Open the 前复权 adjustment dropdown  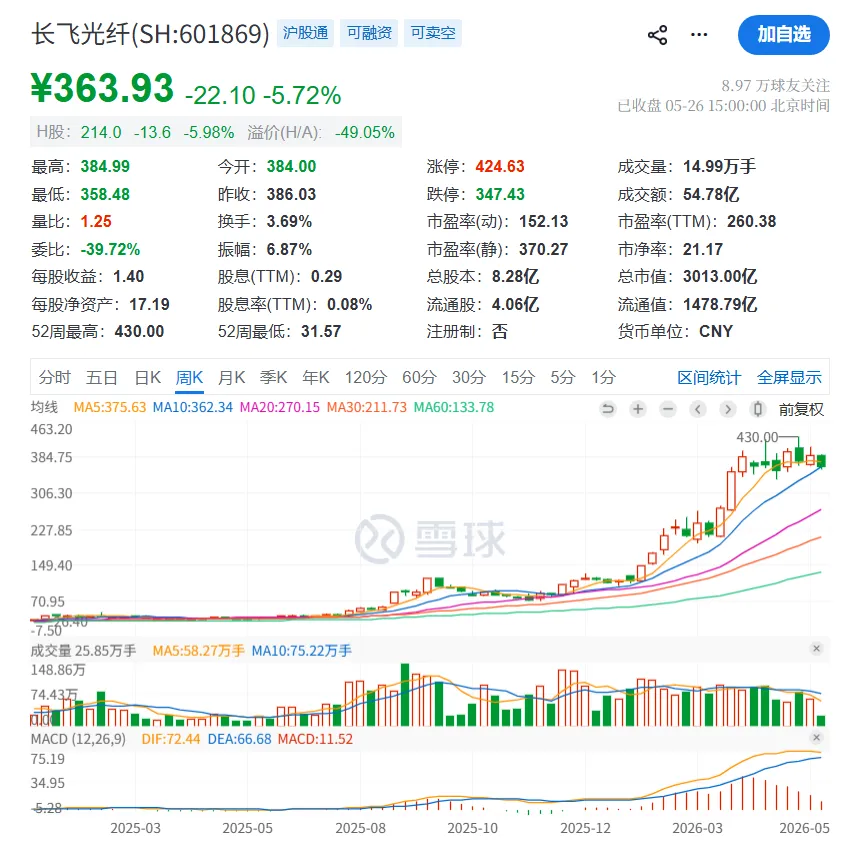tap(801, 409)
